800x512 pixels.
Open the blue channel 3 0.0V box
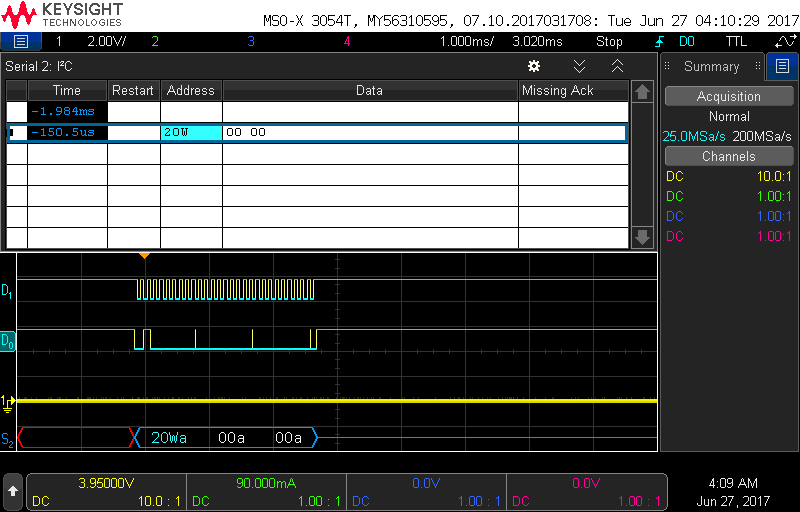(427, 492)
